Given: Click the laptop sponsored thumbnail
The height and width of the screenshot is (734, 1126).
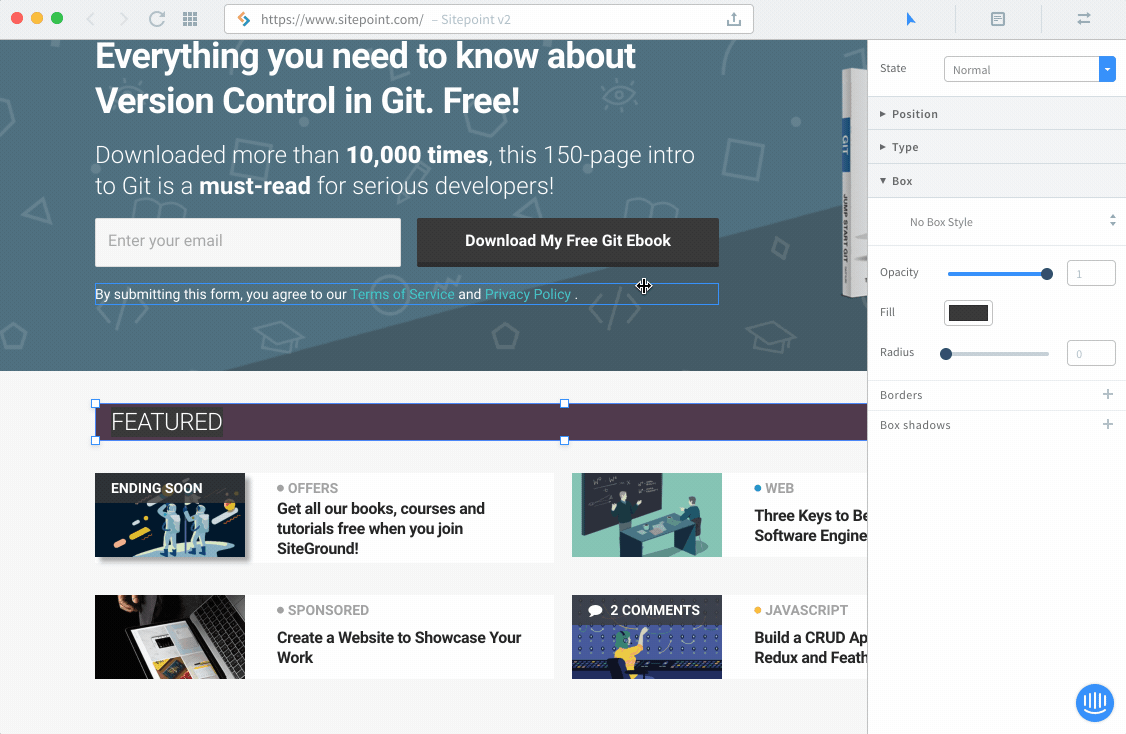Looking at the screenshot, I should click(169, 636).
